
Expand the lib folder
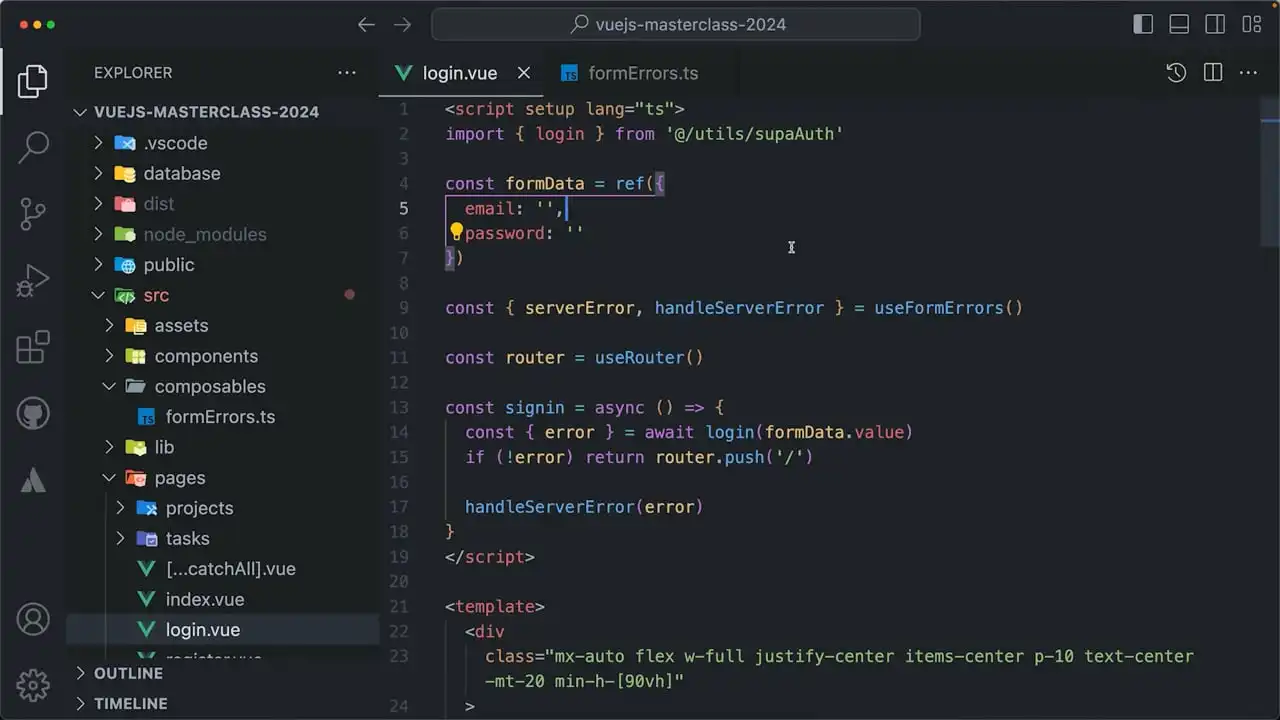[x=109, y=447]
